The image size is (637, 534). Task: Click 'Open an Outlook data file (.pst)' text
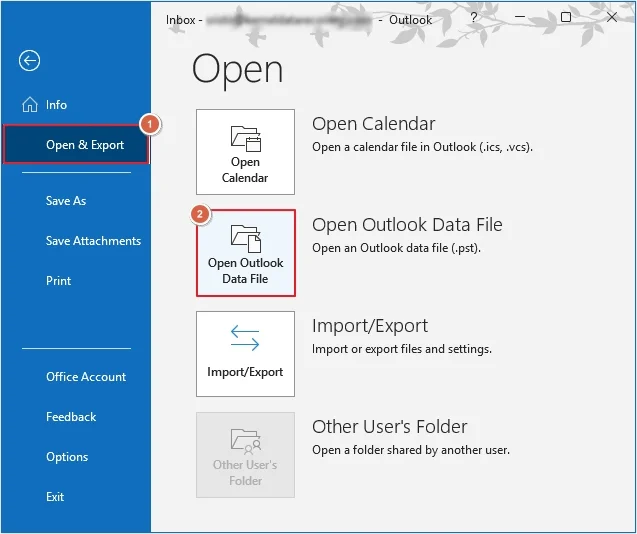point(396,248)
